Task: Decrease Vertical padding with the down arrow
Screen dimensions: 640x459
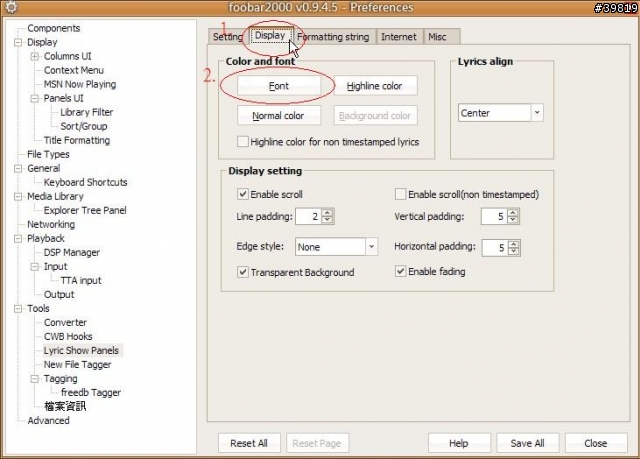Action: (x=513, y=220)
